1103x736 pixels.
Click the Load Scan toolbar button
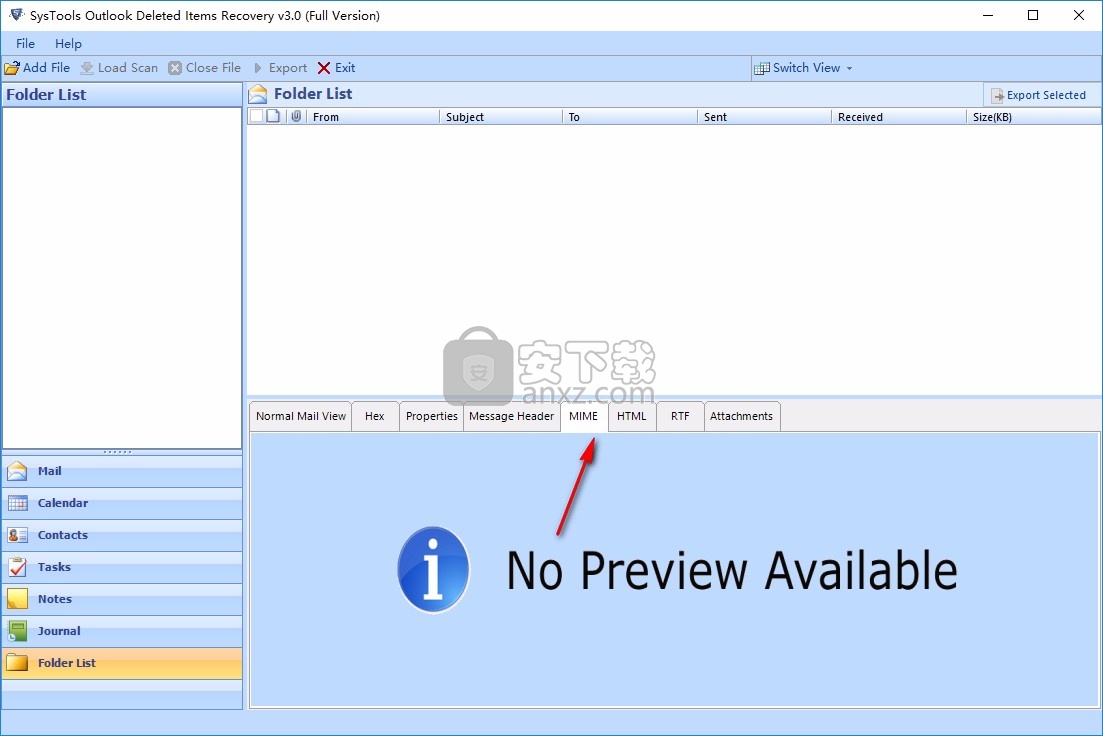119,68
